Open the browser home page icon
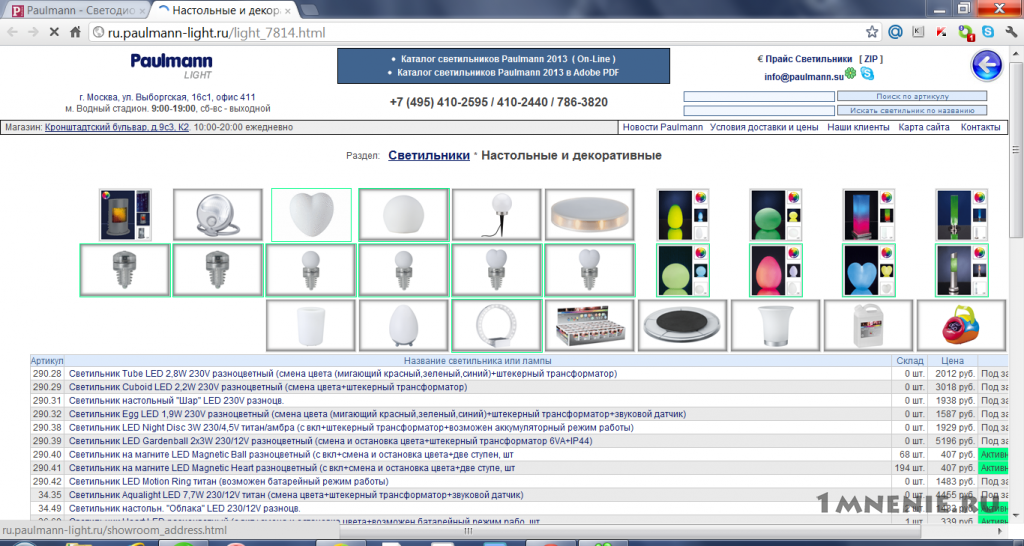1024x546 pixels. tap(76, 32)
